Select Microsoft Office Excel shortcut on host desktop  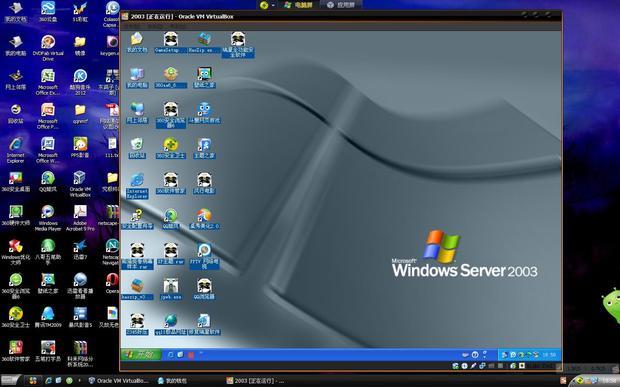pos(48,82)
